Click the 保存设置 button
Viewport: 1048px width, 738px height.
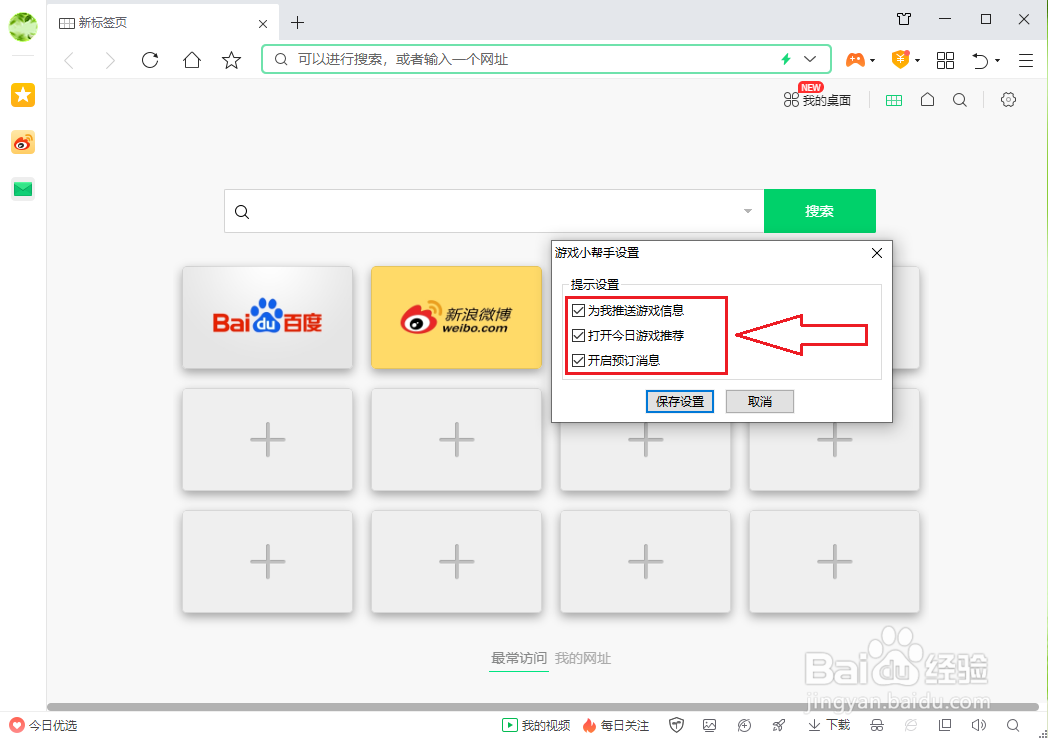[x=680, y=401]
